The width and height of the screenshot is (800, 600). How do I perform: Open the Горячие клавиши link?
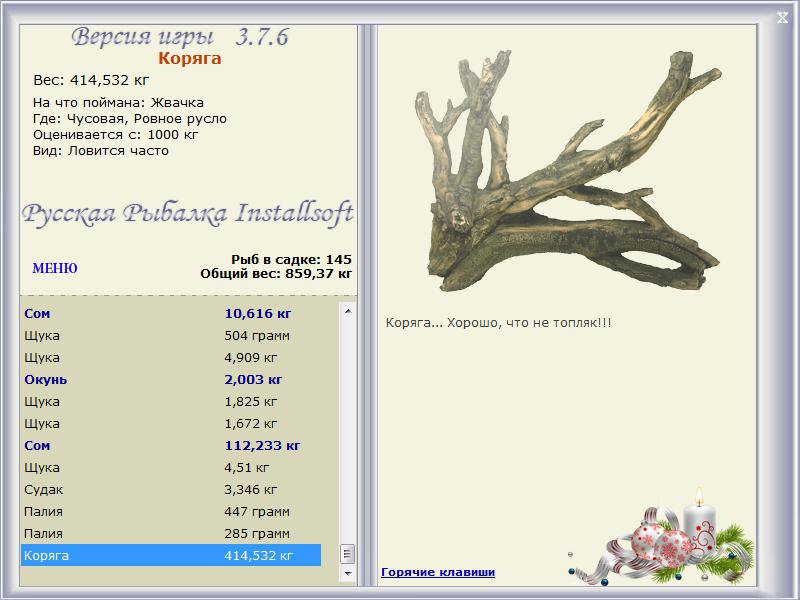(437, 572)
